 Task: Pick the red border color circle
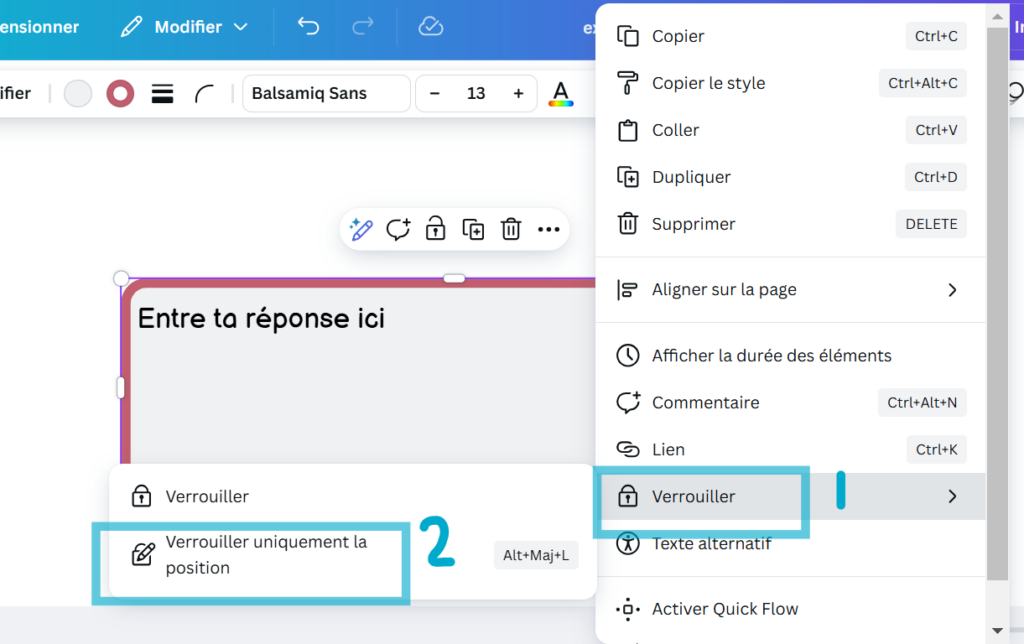click(120, 93)
